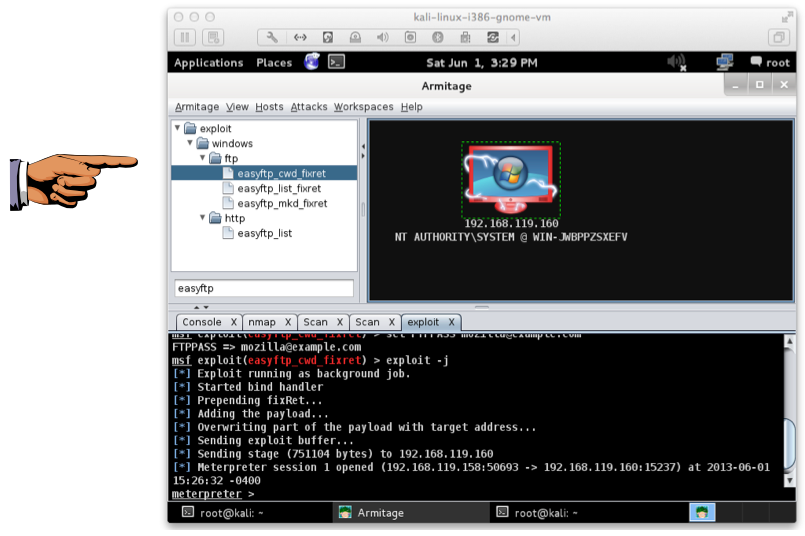805x536 pixels.
Task: Select easyftp_cwd_fixret module
Action: coord(281,174)
